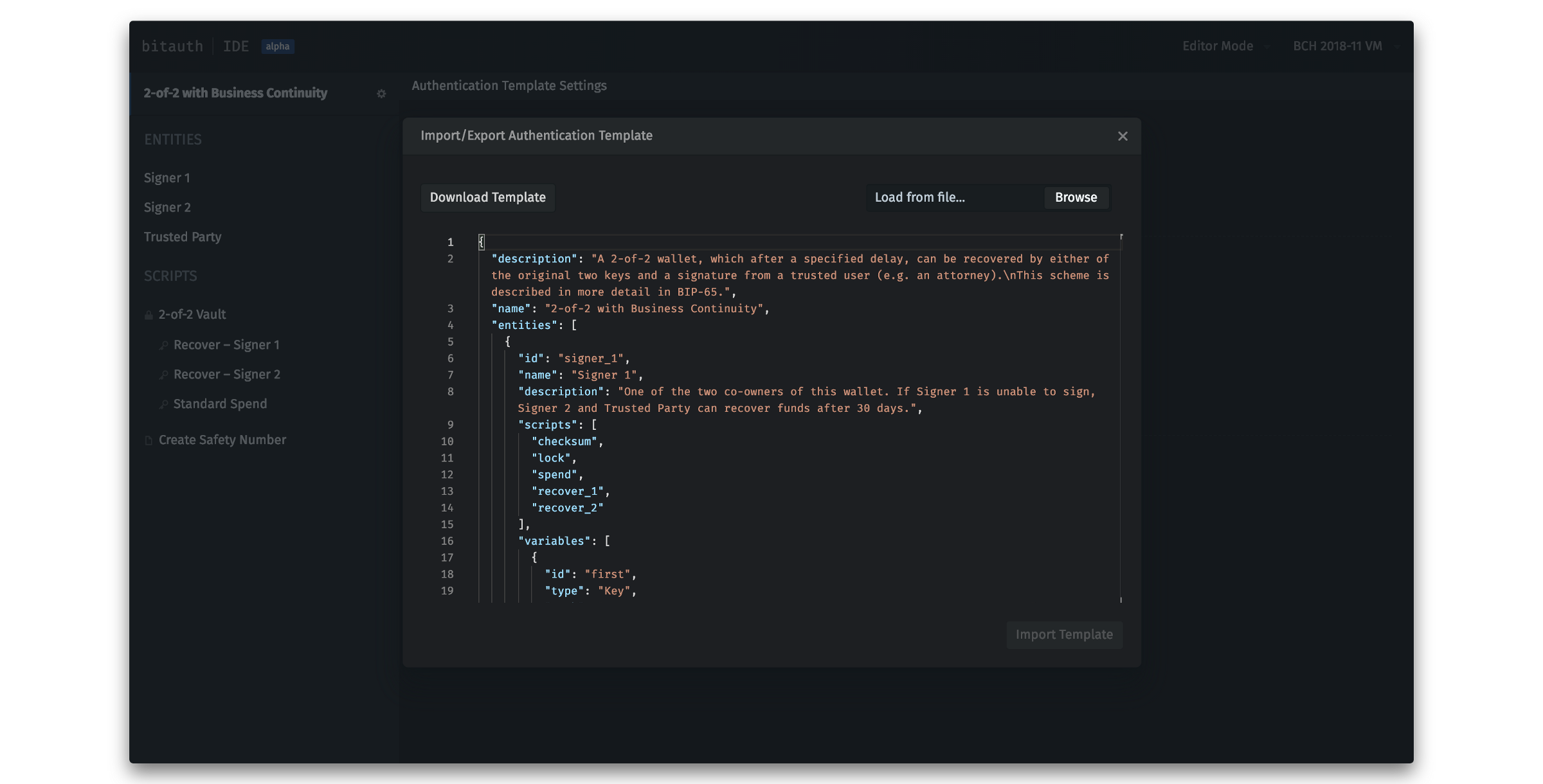Click the key icon for Recover – Signer 1
The width and height of the screenshot is (1543, 784).
click(164, 346)
